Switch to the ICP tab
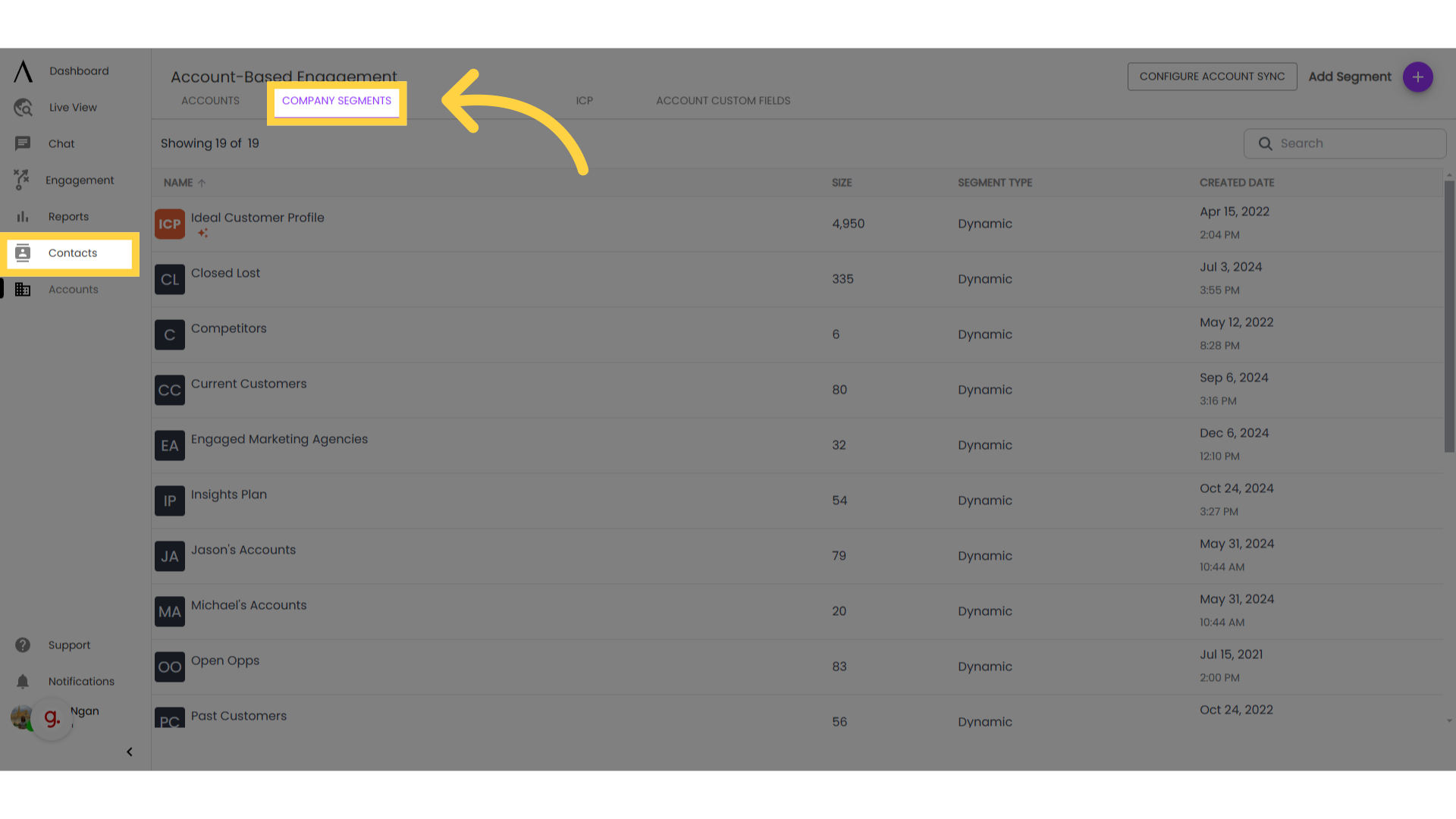The image size is (1456, 819). tap(584, 100)
